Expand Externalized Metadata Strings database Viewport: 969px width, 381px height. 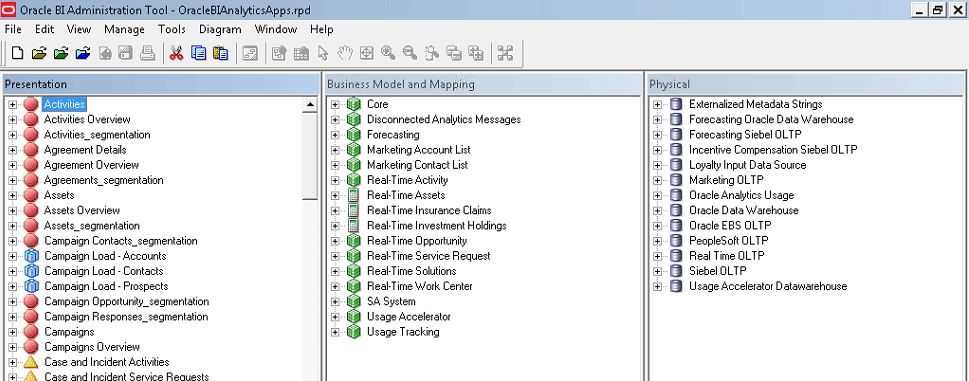(658, 104)
